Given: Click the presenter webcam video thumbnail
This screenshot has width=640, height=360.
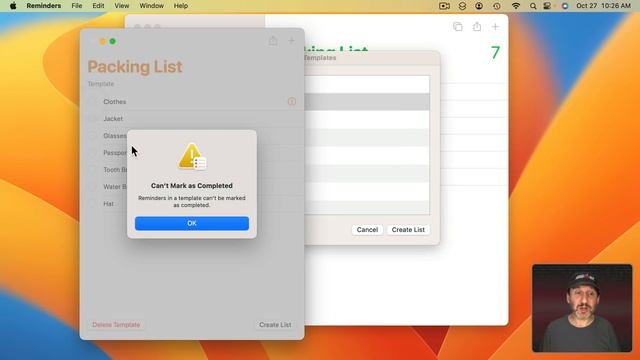Looking at the screenshot, I should click(582, 308).
